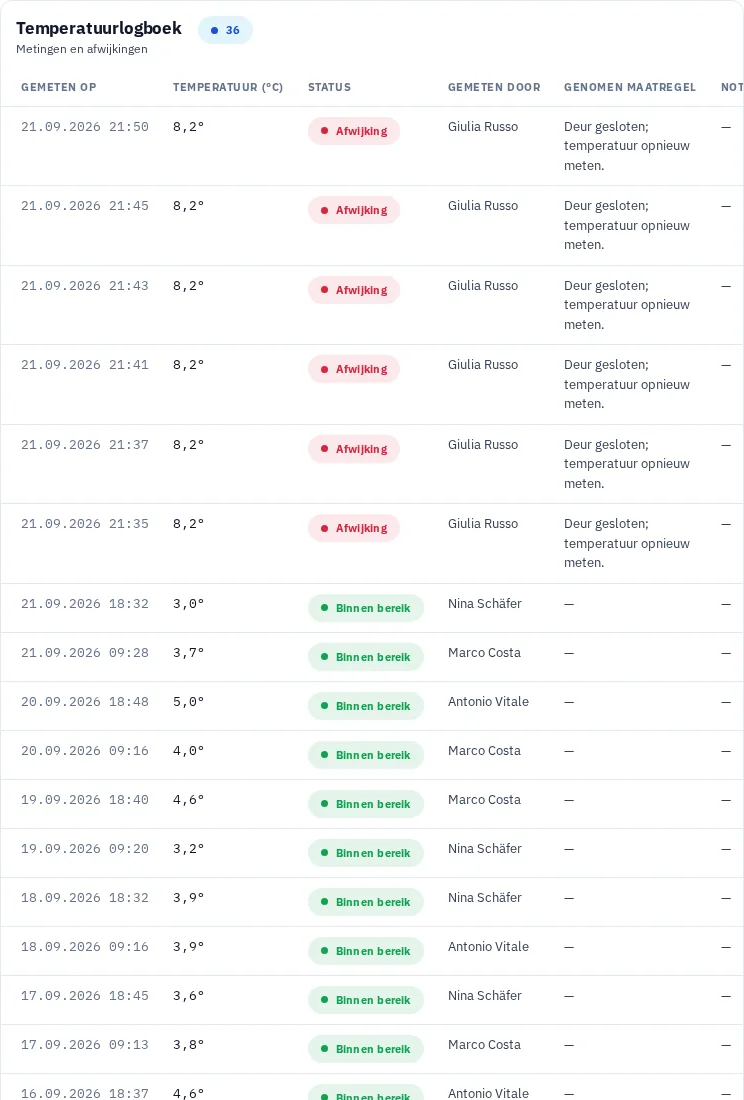Click 'Deur gesloten' measure in the 21:45 row
This screenshot has height=1100, width=744.
pos(627,225)
